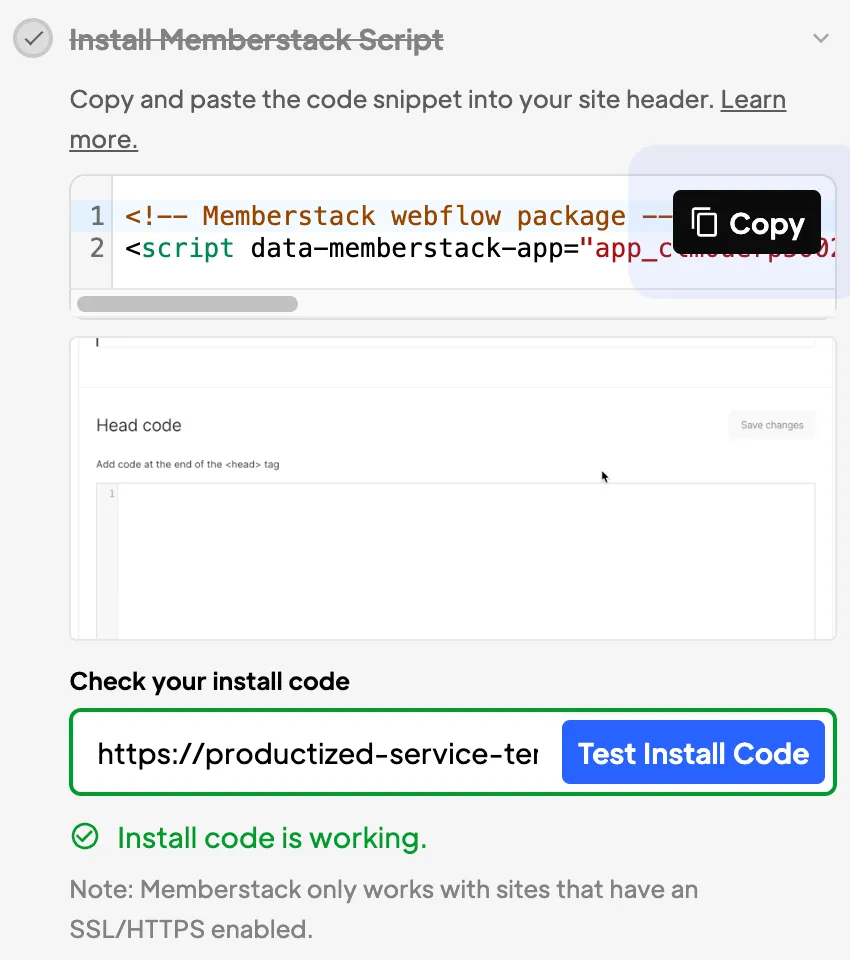850x960 pixels.
Task: Click the Head code editor area
Action: [x=456, y=560]
